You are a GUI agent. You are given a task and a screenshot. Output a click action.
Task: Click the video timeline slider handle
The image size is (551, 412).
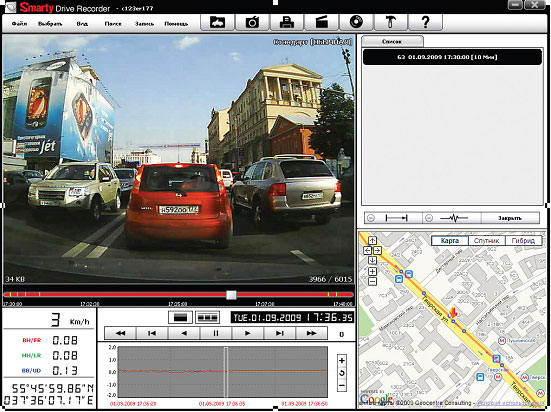pyautogui.click(x=231, y=295)
